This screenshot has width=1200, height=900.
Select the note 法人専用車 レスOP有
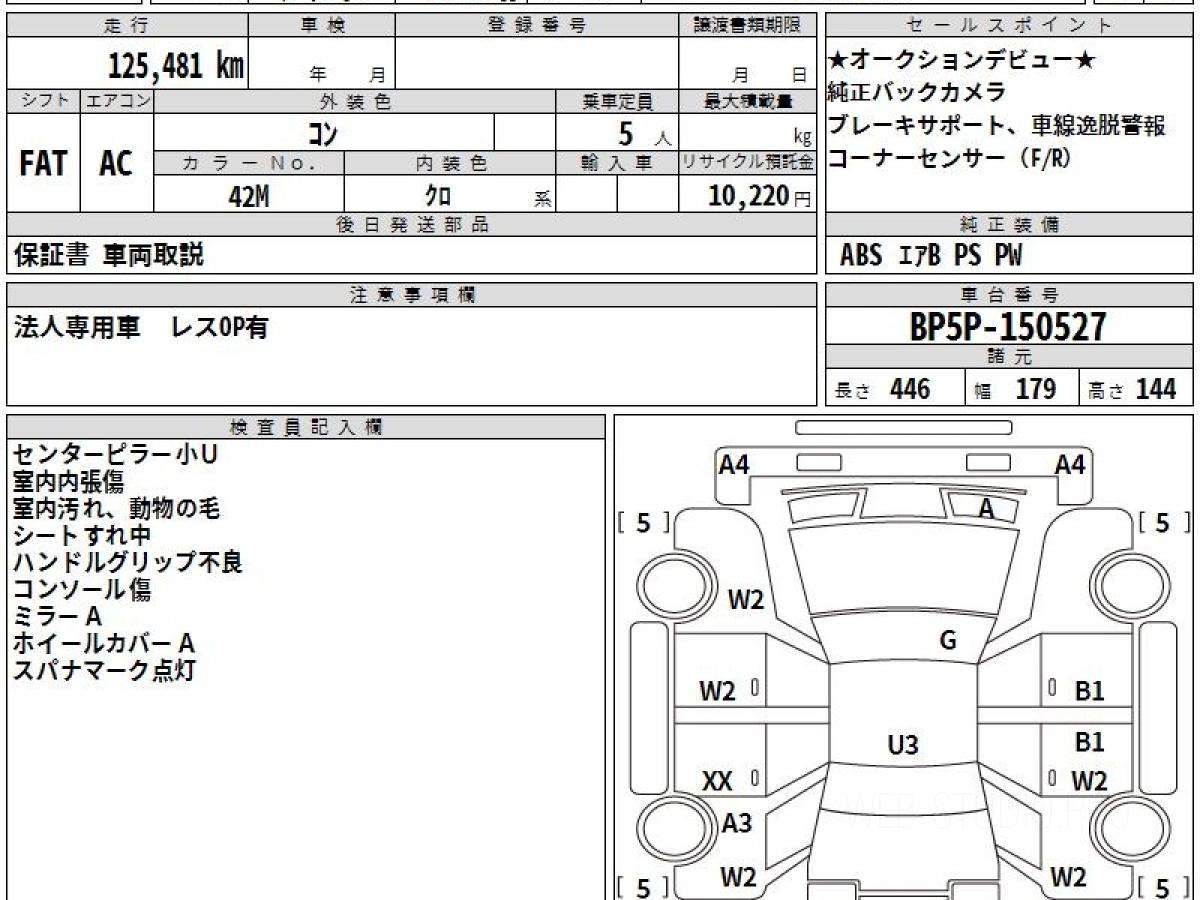[140, 327]
